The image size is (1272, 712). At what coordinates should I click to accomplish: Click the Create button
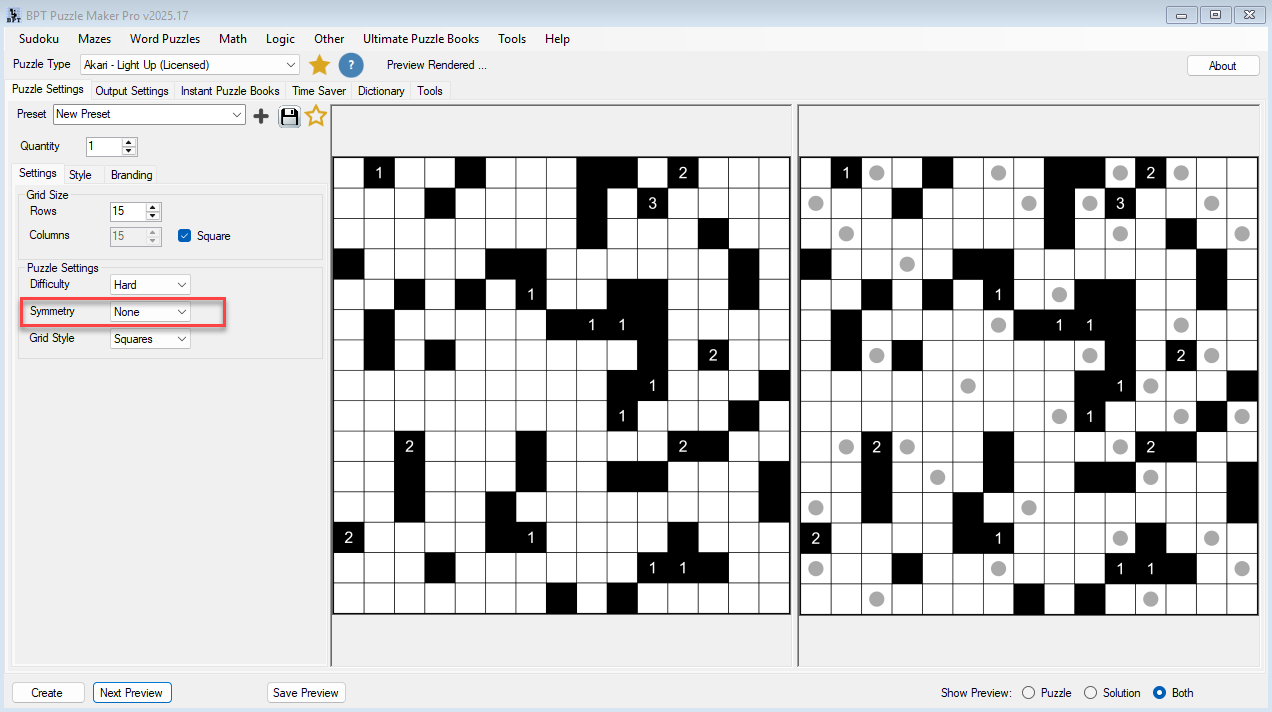(x=47, y=693)
